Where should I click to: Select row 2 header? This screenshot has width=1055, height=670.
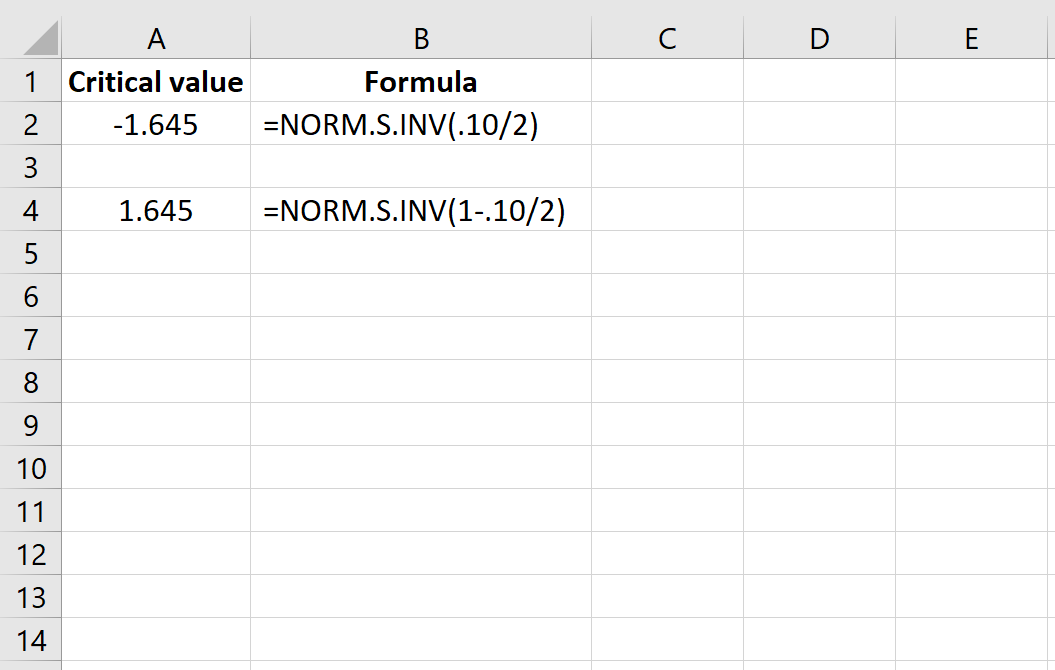click(x=31, y=125)
